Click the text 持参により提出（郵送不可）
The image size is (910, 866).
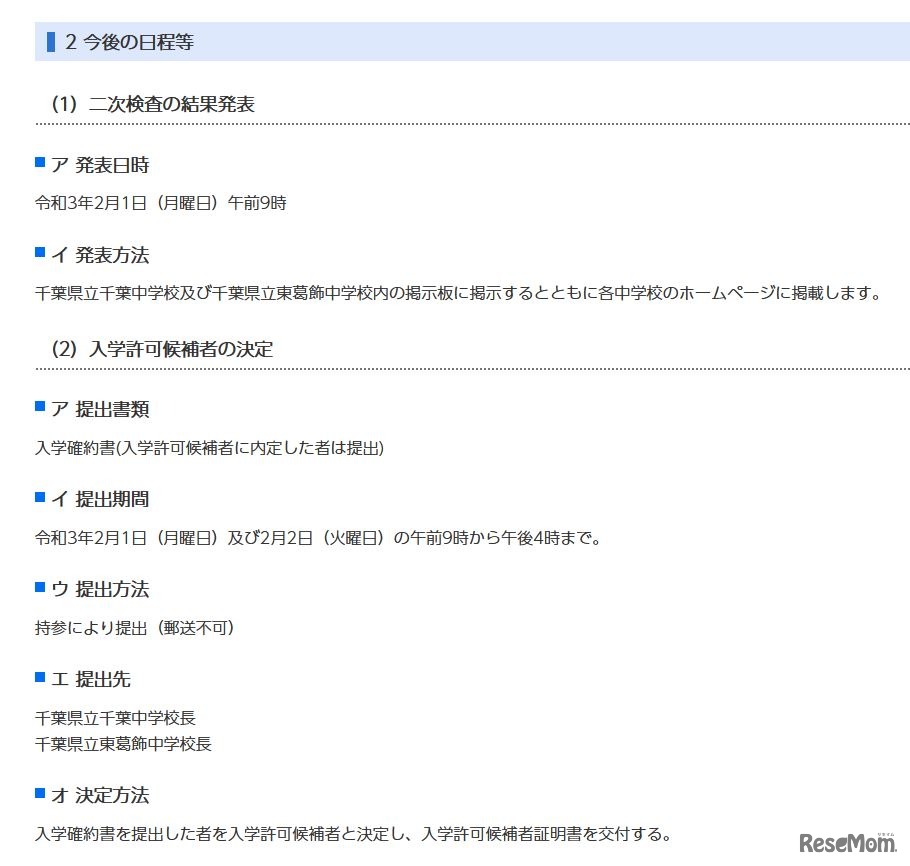pos(131,628)
